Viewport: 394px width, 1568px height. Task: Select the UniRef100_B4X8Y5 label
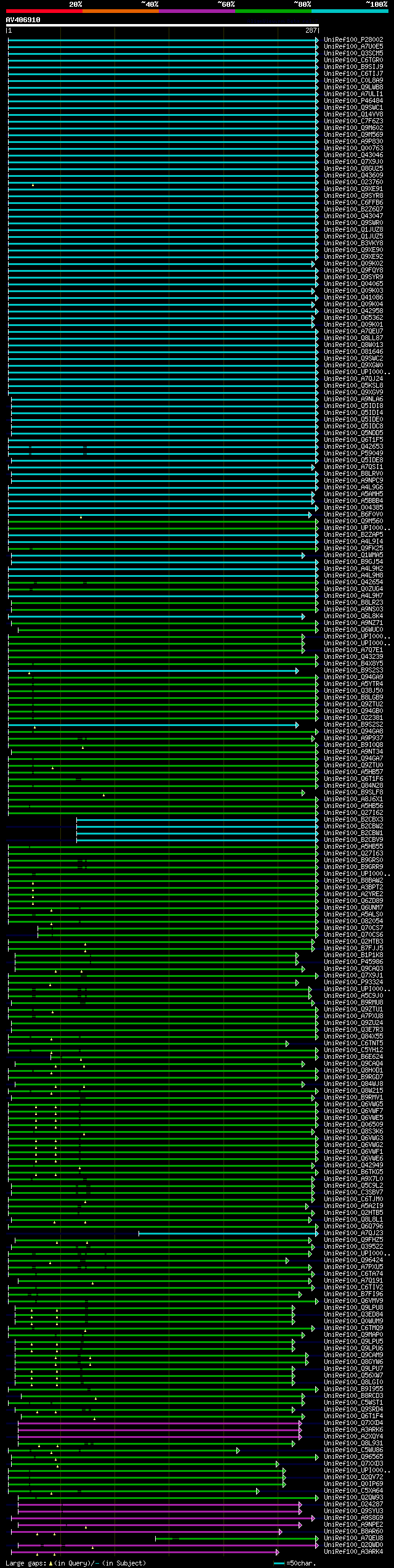[353, 664]
